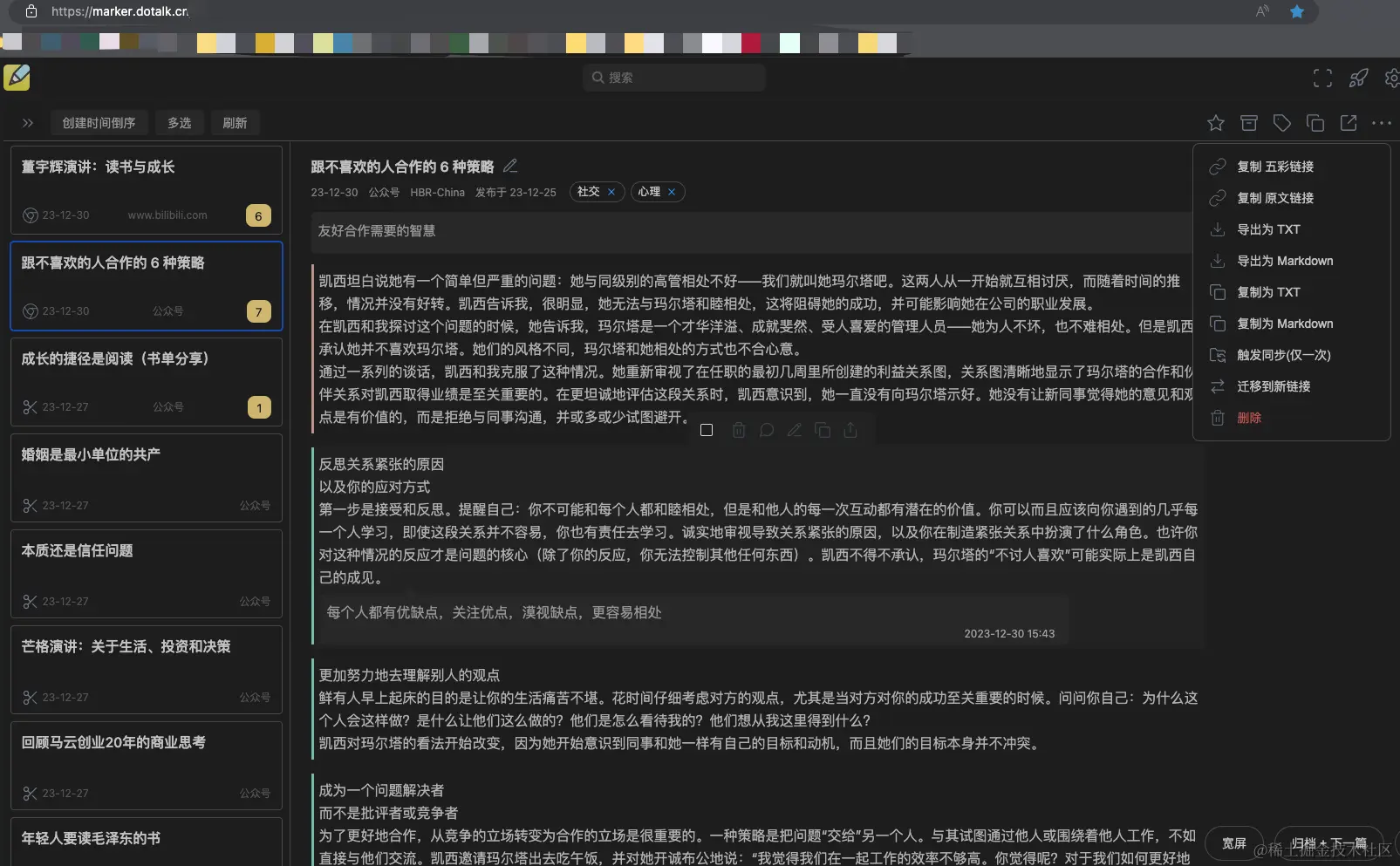This screenshot has width=1400, height=866.
Task: Choose 复制 原文链接 menu item
Action: click(1291, 198)
